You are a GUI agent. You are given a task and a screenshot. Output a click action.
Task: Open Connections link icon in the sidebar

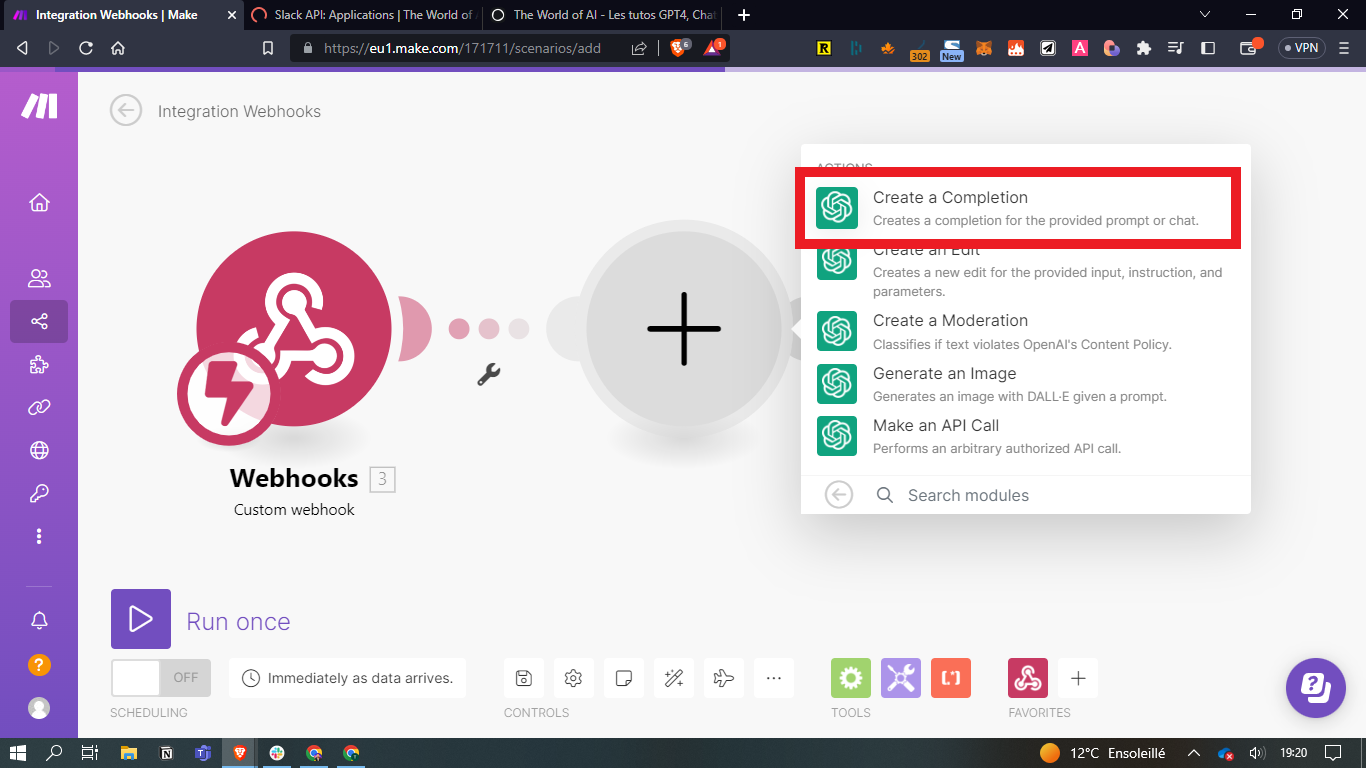[x=39, y=407]
